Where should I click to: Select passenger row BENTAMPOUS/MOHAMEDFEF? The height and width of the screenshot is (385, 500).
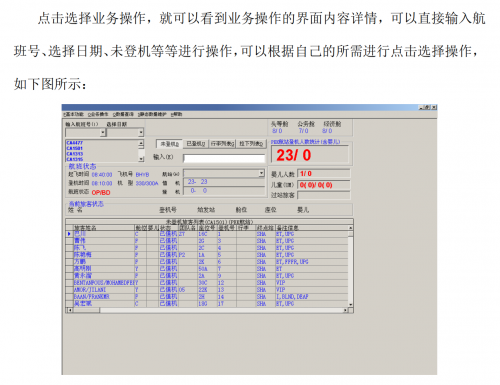click(207, 283)
